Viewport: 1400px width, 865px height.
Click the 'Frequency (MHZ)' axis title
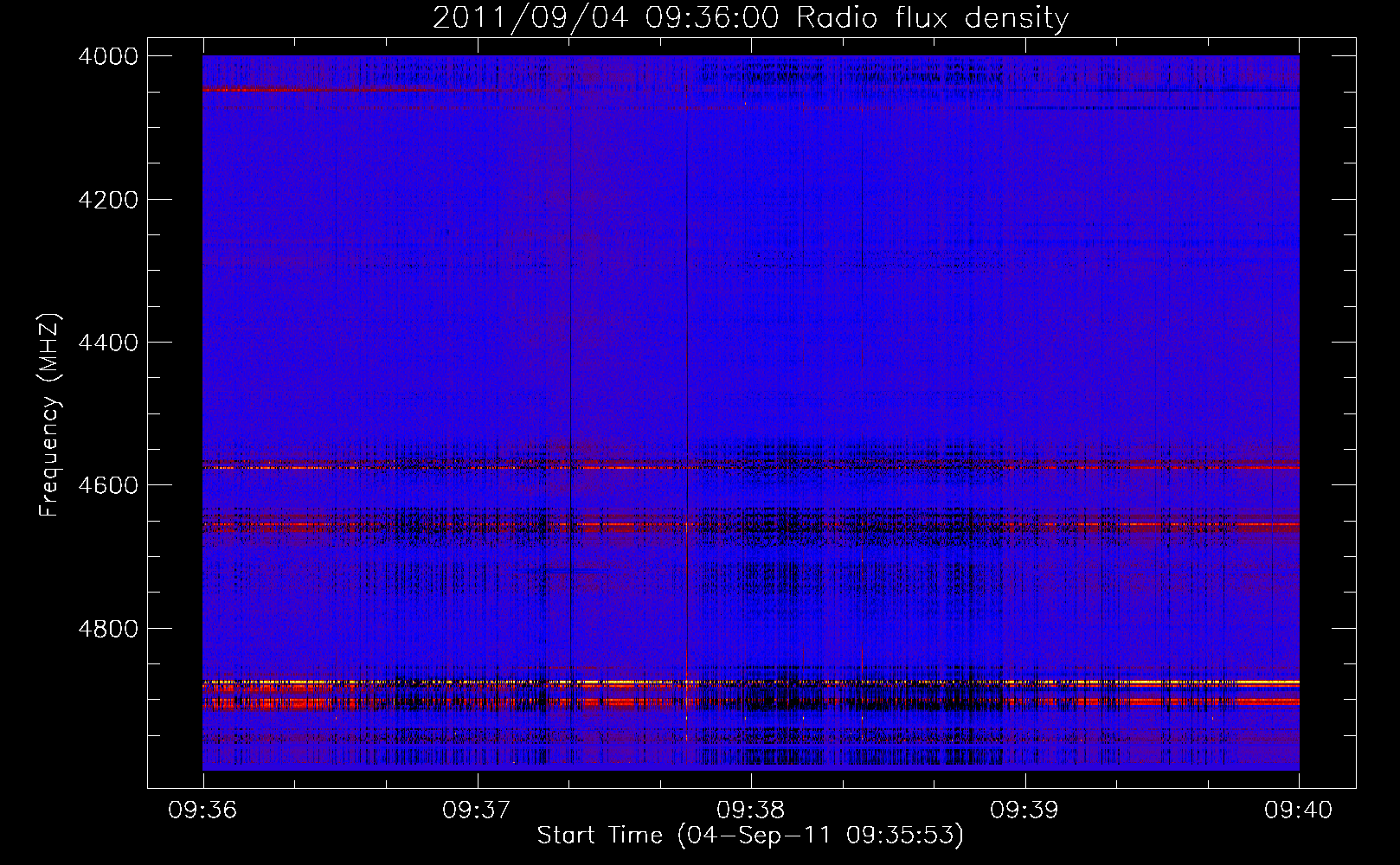pyautogui.click(x=50, y=415)
